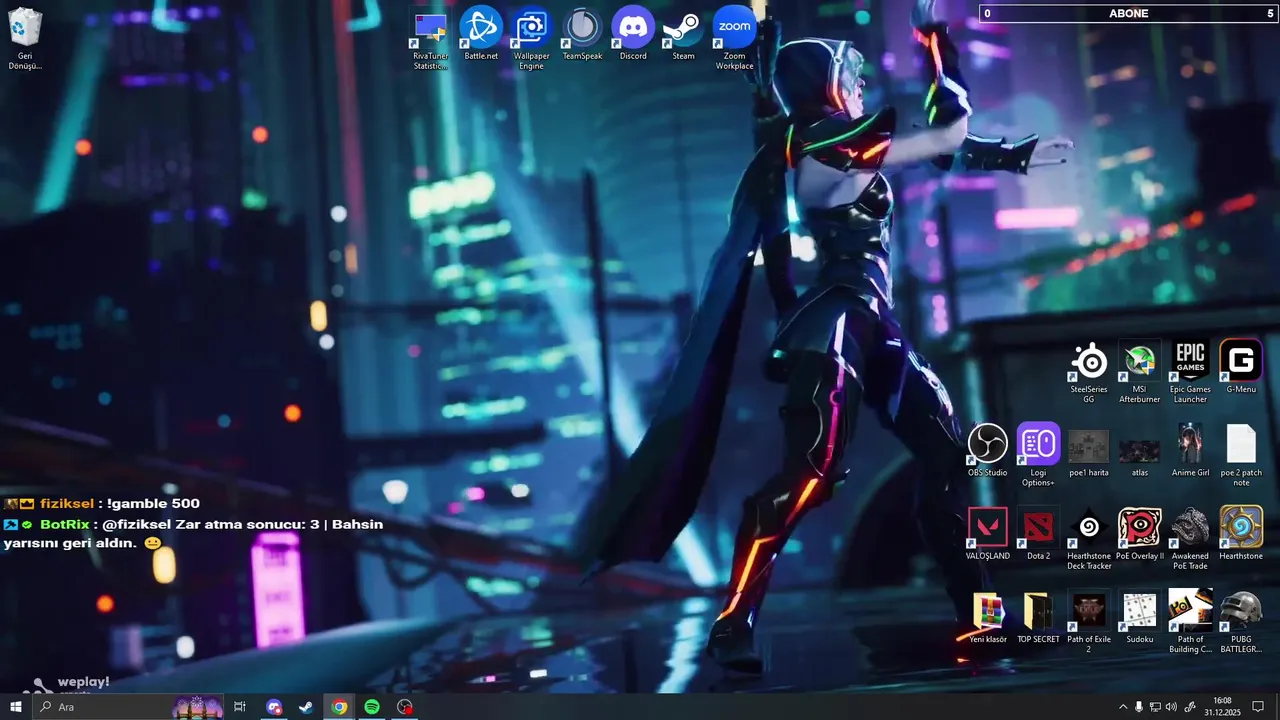Select the VALOŞLAND (Valorant) shortcut
1280x720 pixels.
(x=988, y=534)
